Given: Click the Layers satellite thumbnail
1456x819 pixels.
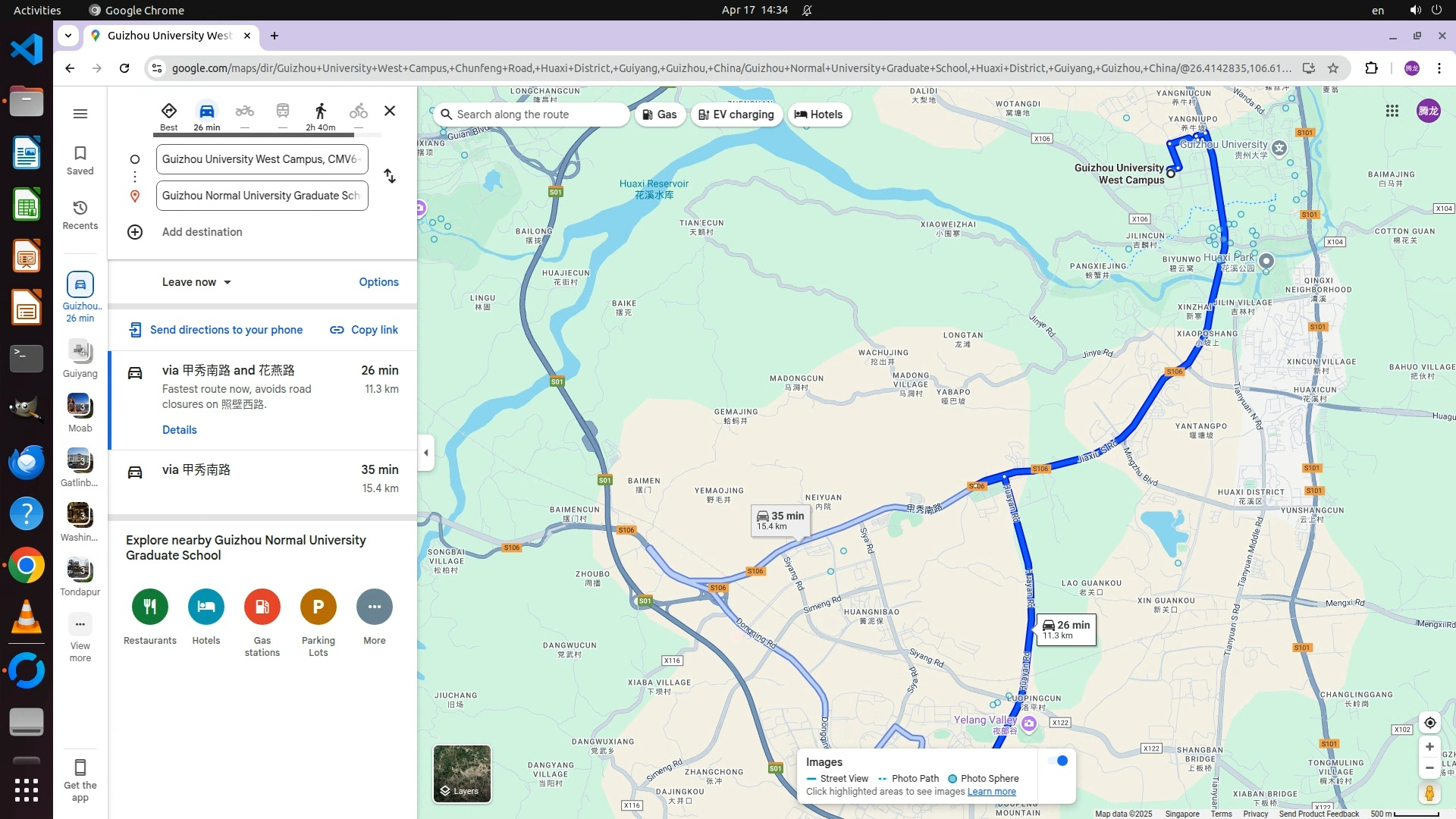Looking at the screenshot, I should pyautogui.click(x=462, y=773).
